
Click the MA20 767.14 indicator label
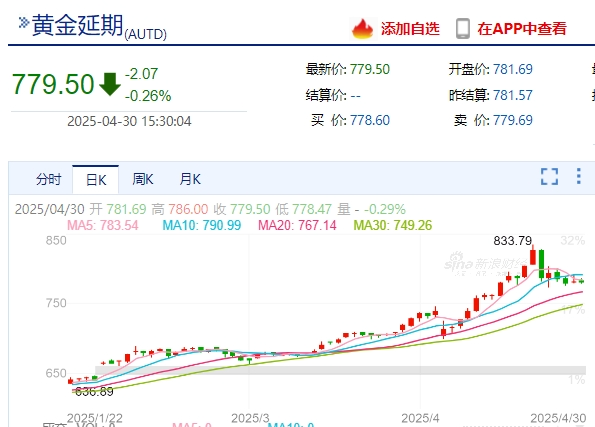pyautogui.click(x=297, y=225)
